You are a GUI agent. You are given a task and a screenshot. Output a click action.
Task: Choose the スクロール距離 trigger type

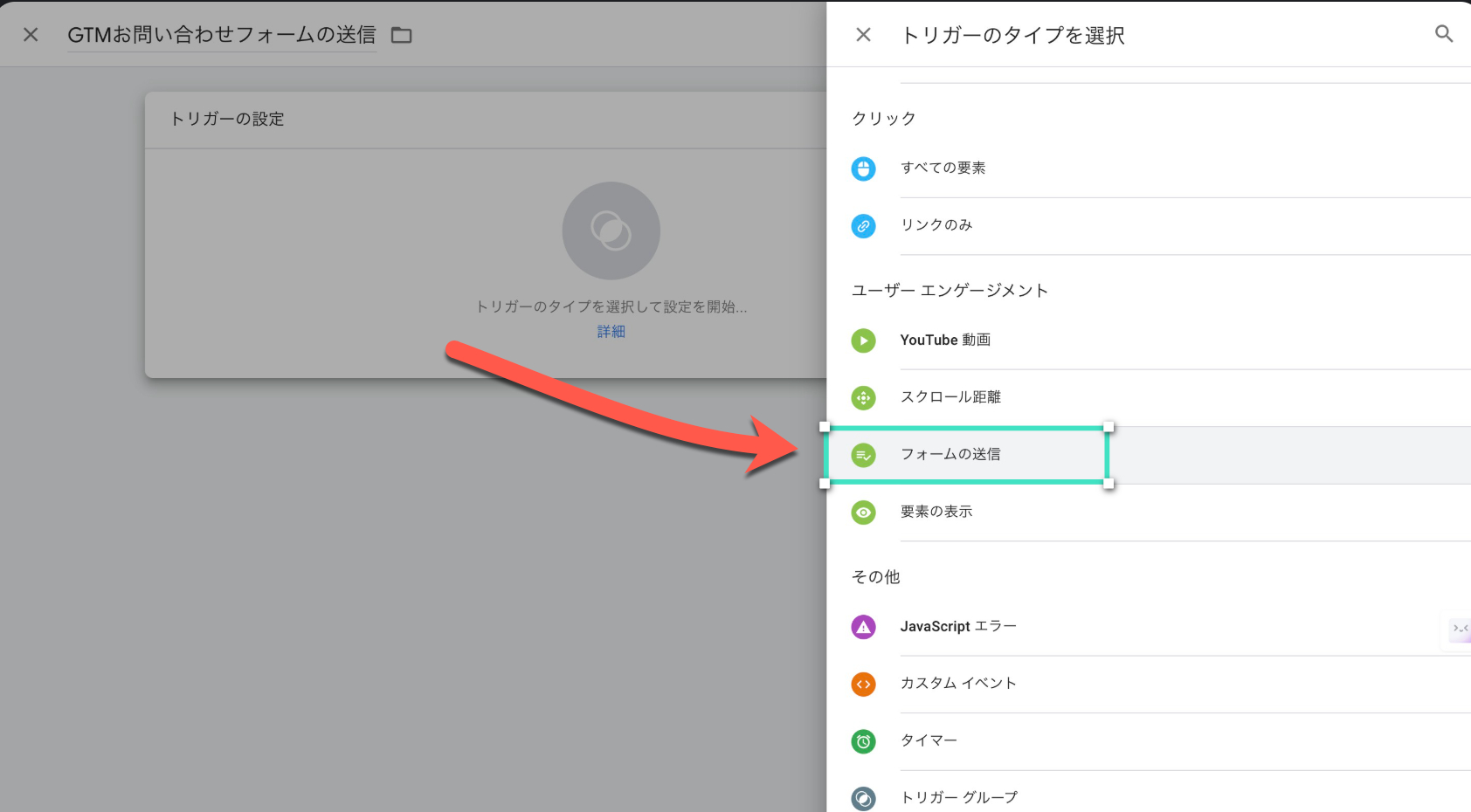tap(950, 397)
